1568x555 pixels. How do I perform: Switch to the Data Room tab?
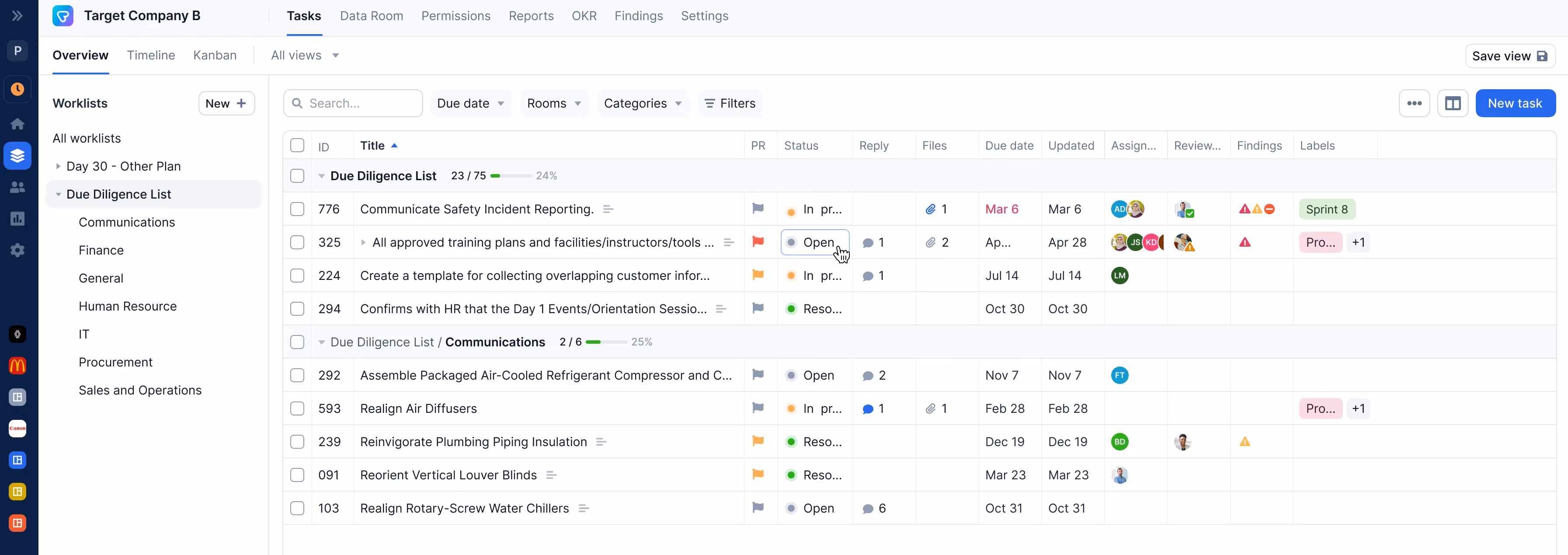click(x=371, y=16)
